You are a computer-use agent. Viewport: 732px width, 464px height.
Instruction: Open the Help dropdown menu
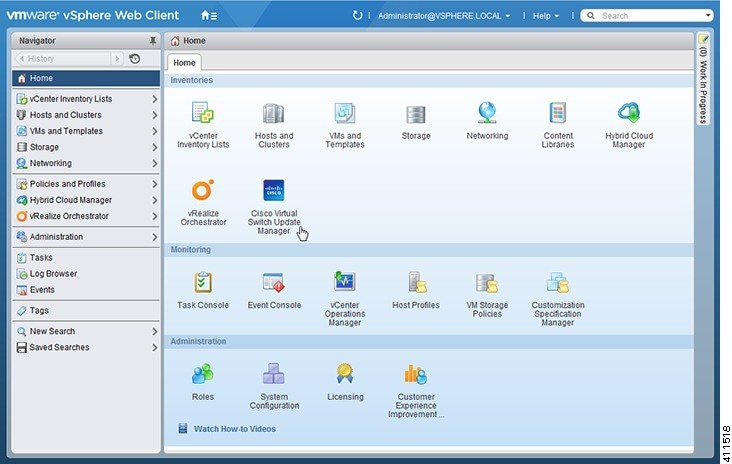(x=545, y=16)
